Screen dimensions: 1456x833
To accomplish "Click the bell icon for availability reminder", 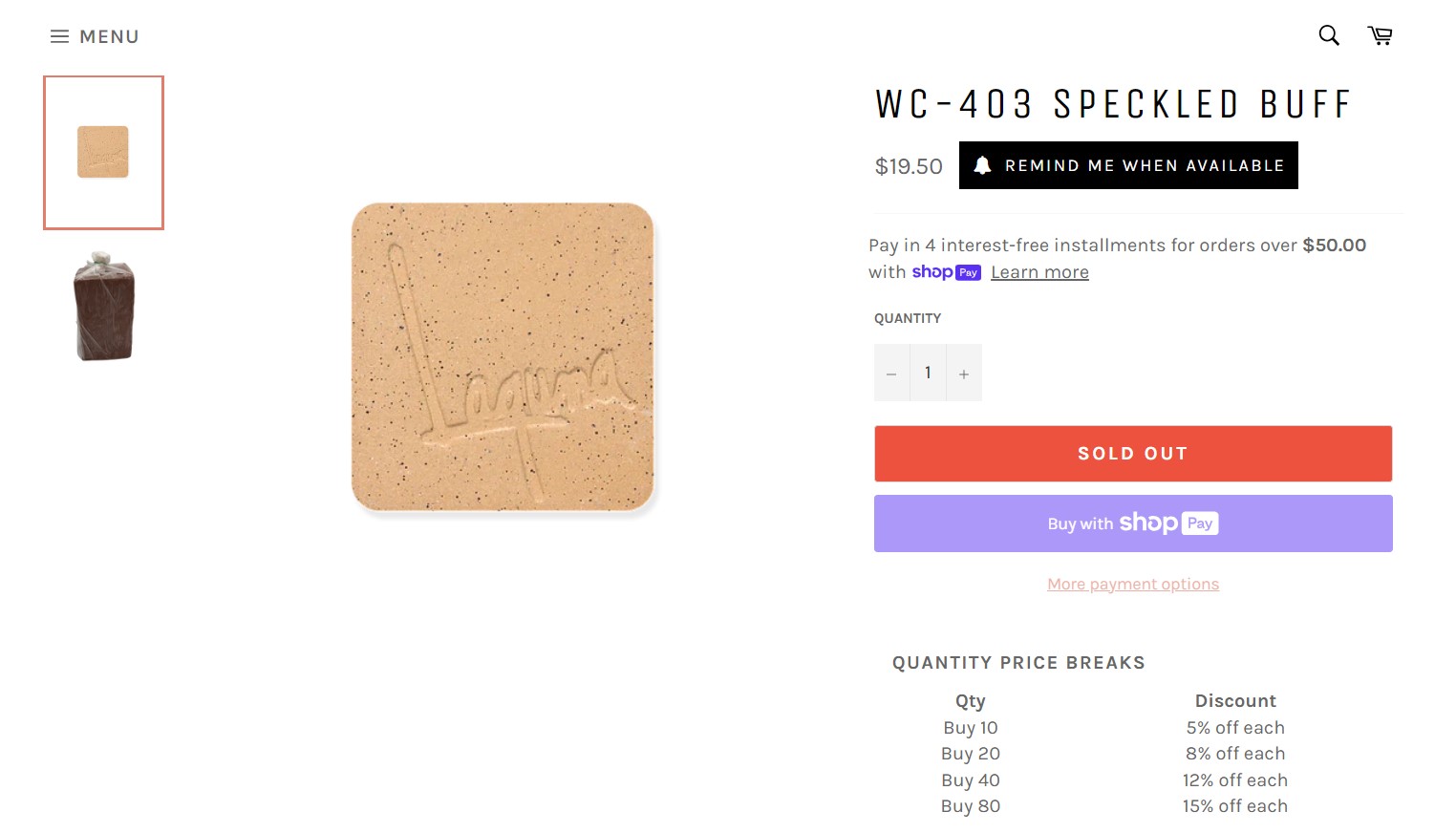I will click(x=982, y=165).
